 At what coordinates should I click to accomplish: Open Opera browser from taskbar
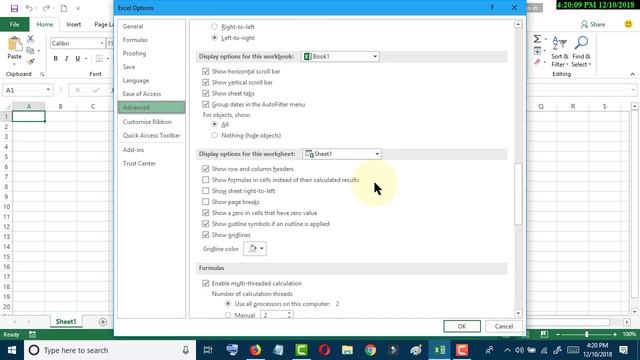tap(324, 350)
